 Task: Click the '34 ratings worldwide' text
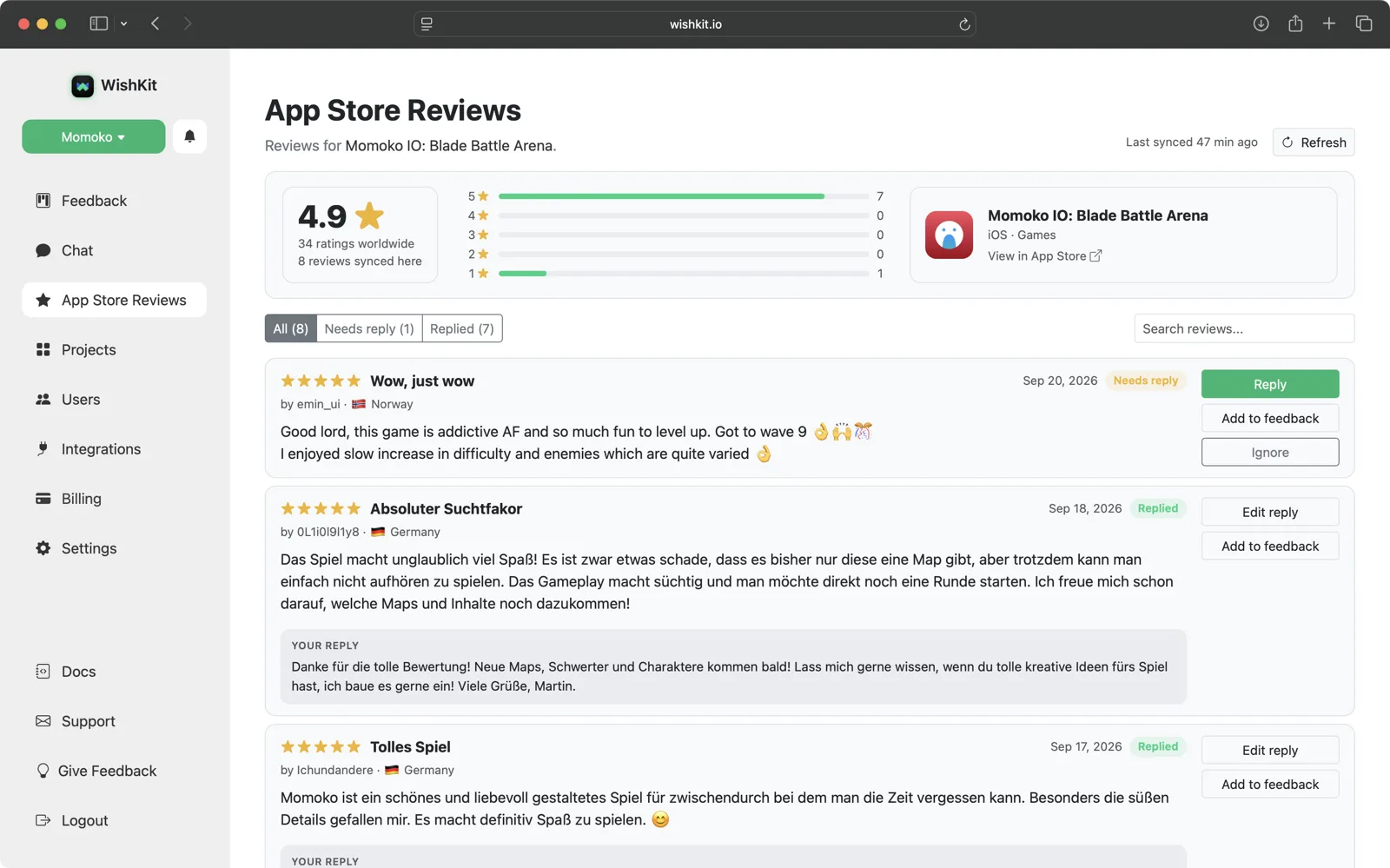pos(356,244)
